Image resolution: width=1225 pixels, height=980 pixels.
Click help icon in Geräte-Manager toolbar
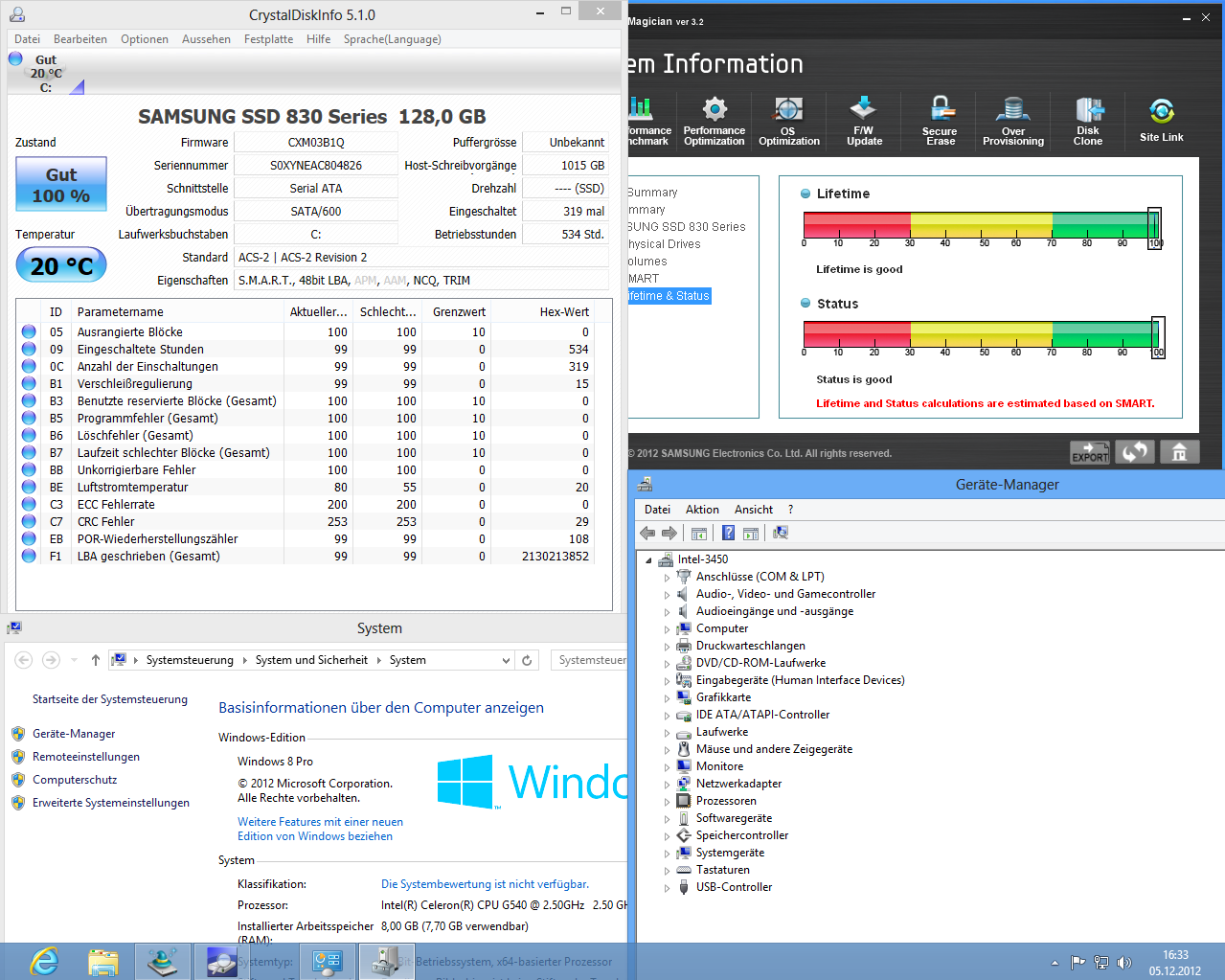728,534
